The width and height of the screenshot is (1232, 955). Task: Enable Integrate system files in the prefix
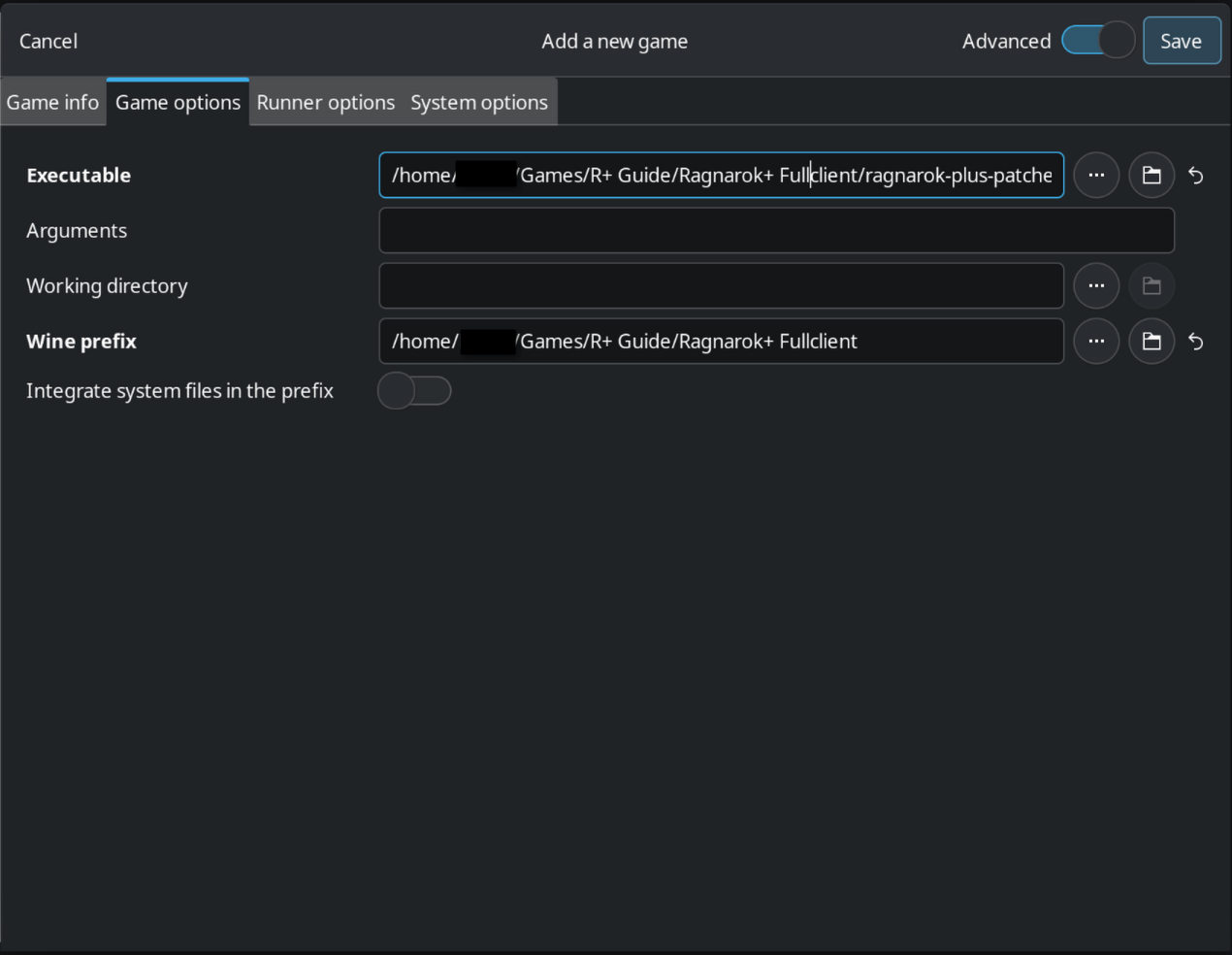tap(414, 391)
